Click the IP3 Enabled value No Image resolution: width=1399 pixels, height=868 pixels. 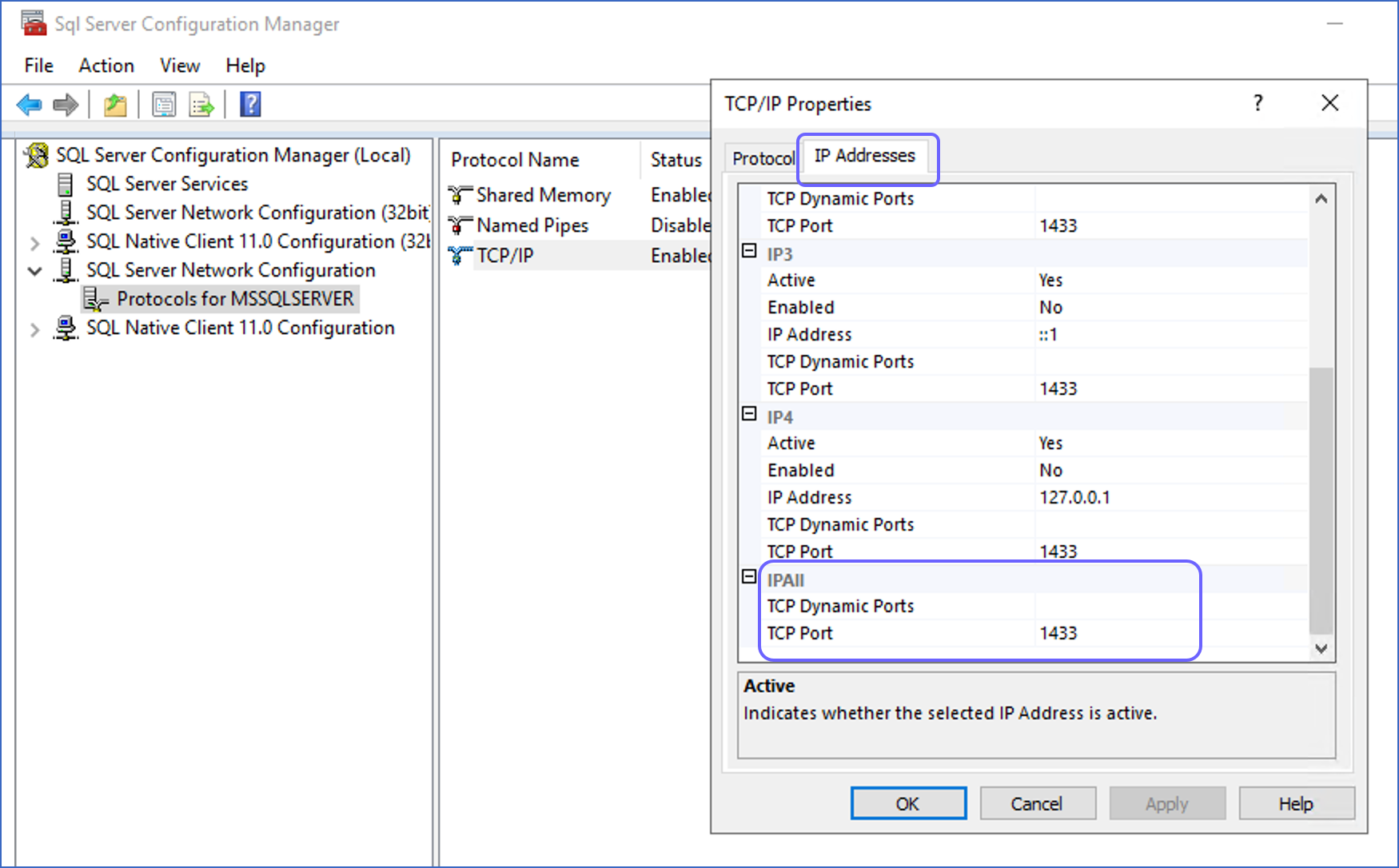pos(1050,308)
